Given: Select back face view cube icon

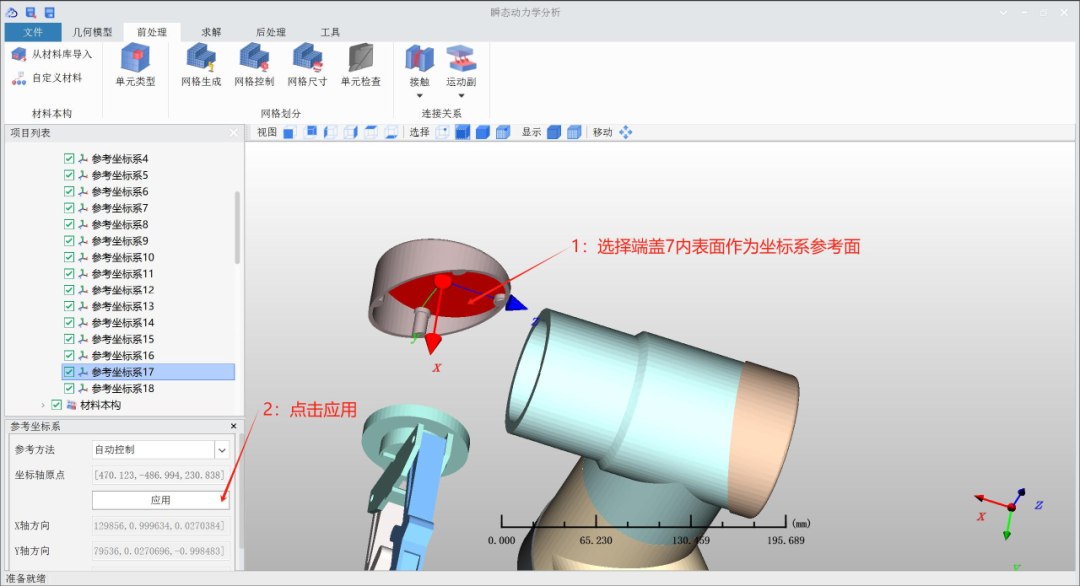Looking at the screenshot, I should 310,132.
